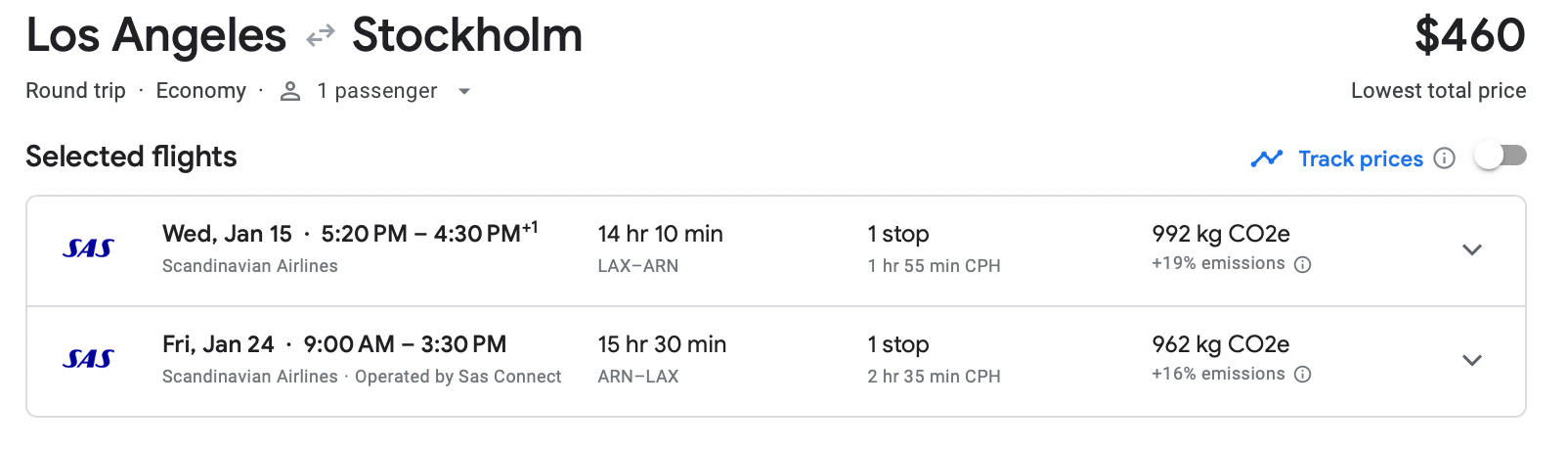Click the 1 stop 2 hr 35 min CPH text
The width and height of the screenshot is (1568, 450).
click(933, 359)
